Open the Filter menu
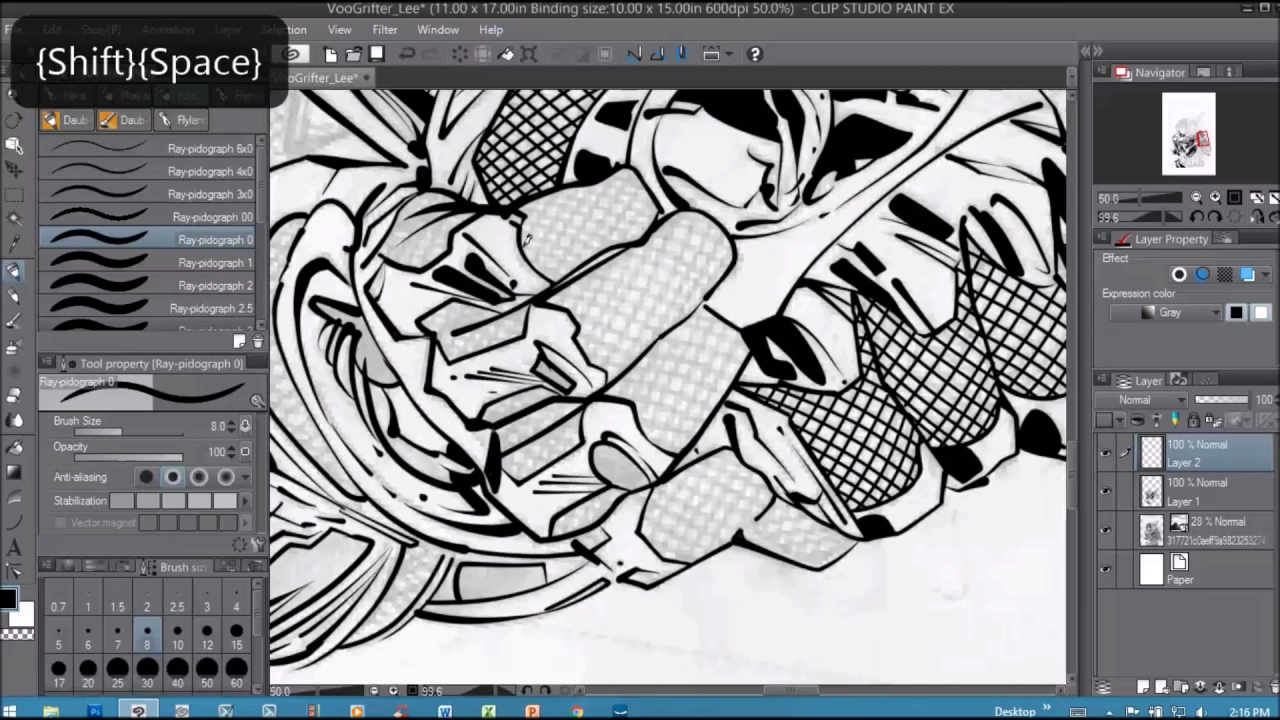This screenshot has width=1280, height=720. (385, 30)
